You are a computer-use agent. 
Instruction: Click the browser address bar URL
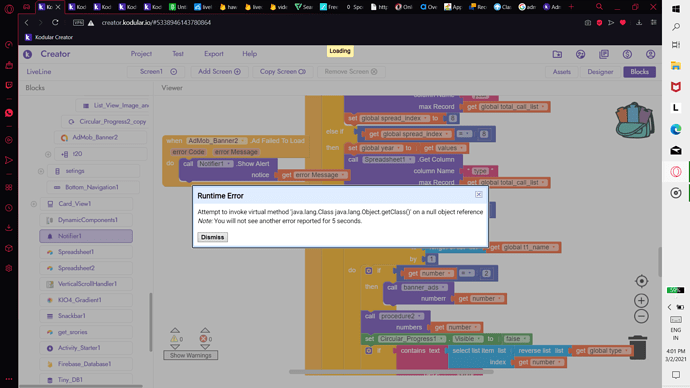pyautogui.click(x=156, y=22)
